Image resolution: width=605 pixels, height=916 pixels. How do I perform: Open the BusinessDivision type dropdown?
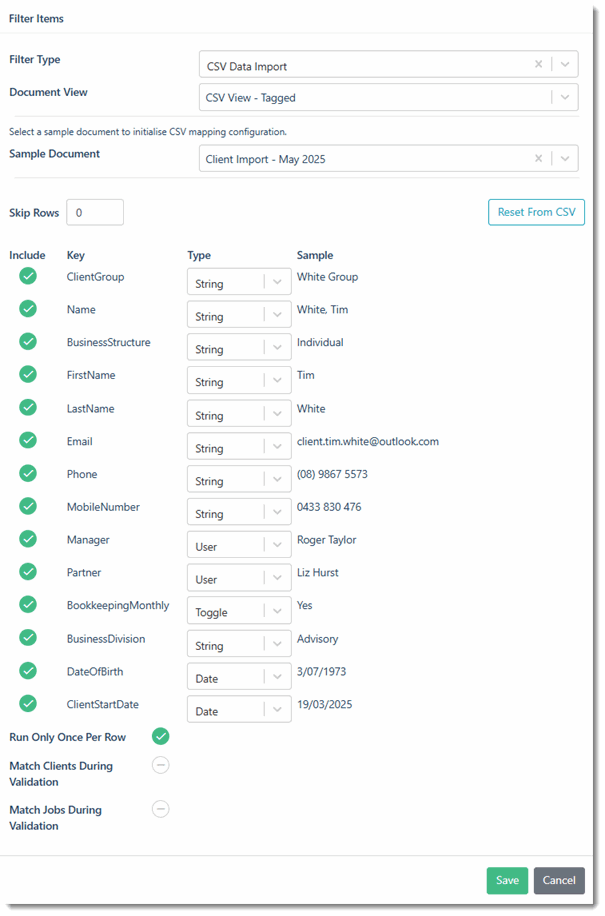[239, 644]
